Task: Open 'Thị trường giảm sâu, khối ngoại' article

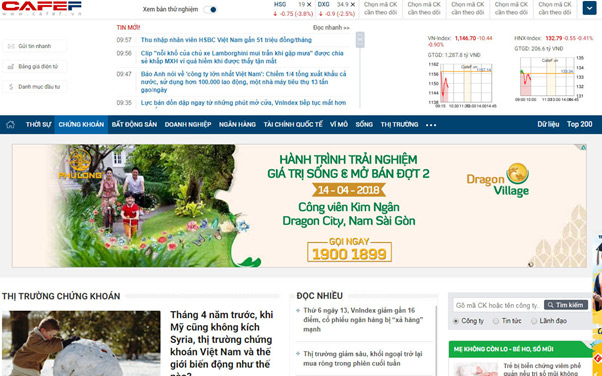Action: pyautogui.click(x=363, y=358)
